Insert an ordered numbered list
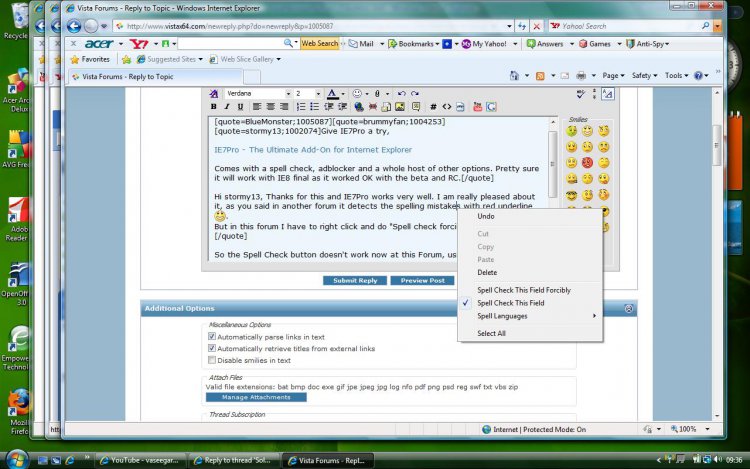 (x=300, y=107)
